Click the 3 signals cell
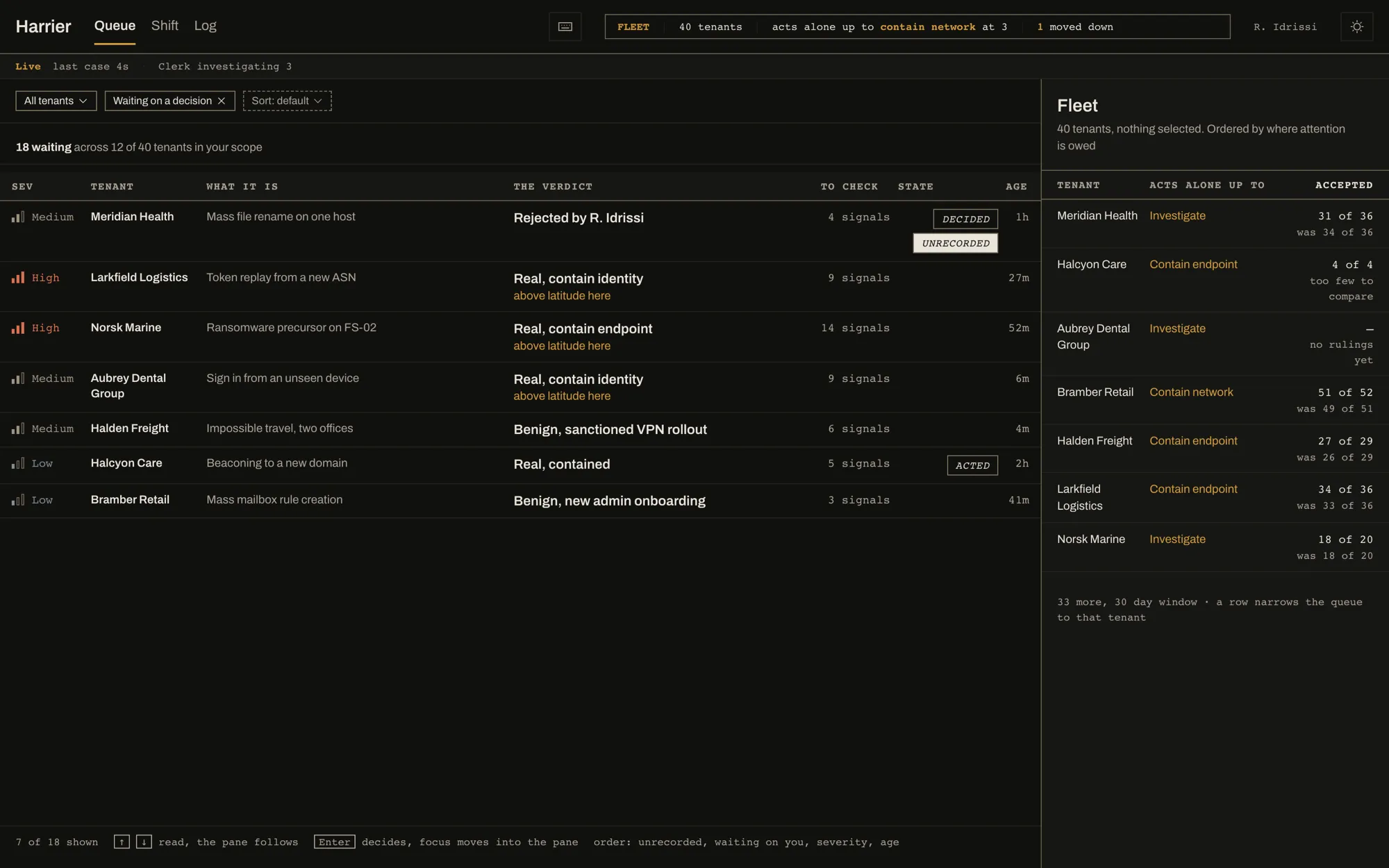The image size is (1389, 868). [x=858, y=500]
